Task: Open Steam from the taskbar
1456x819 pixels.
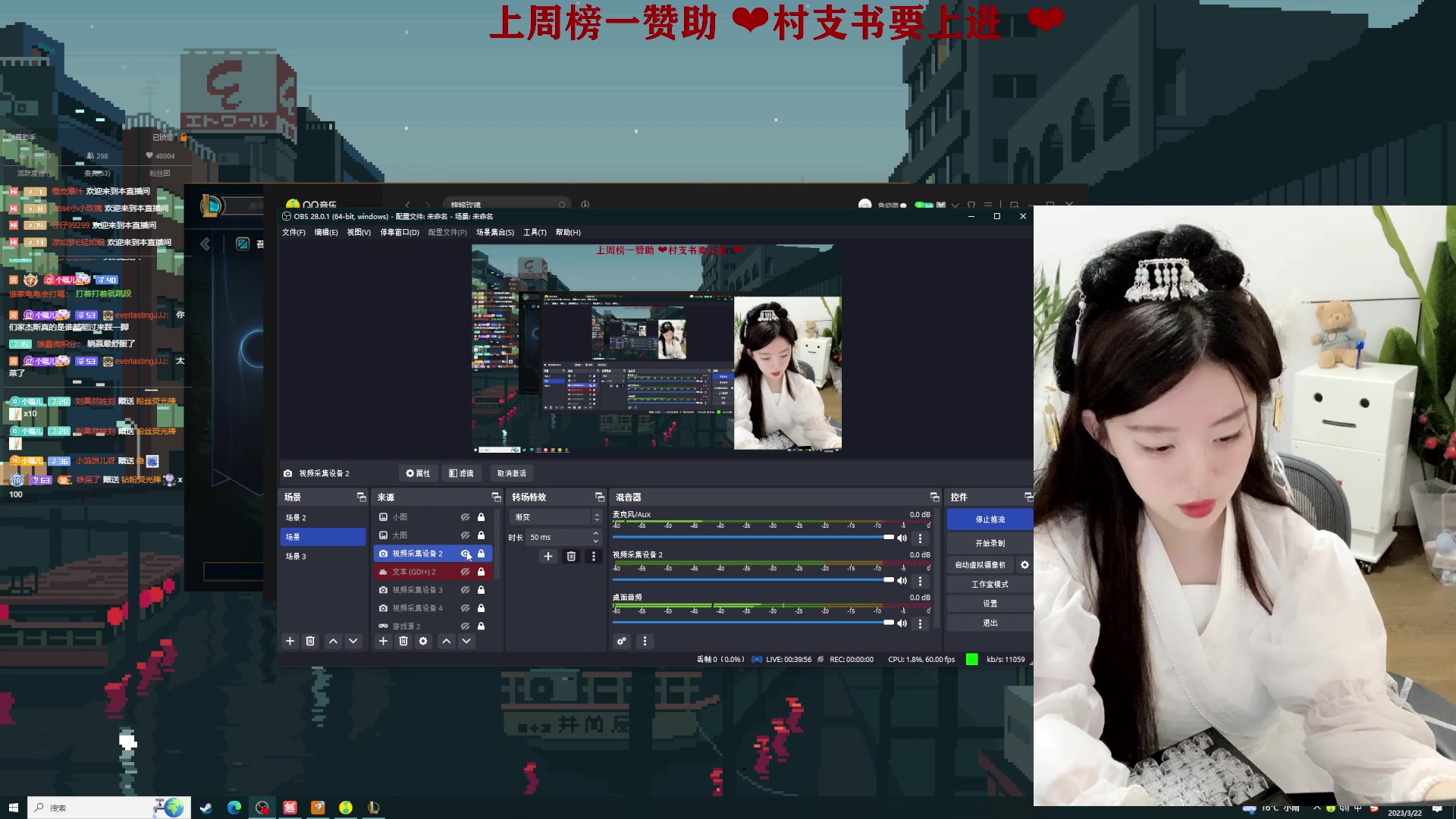Action: click(206, 808)
